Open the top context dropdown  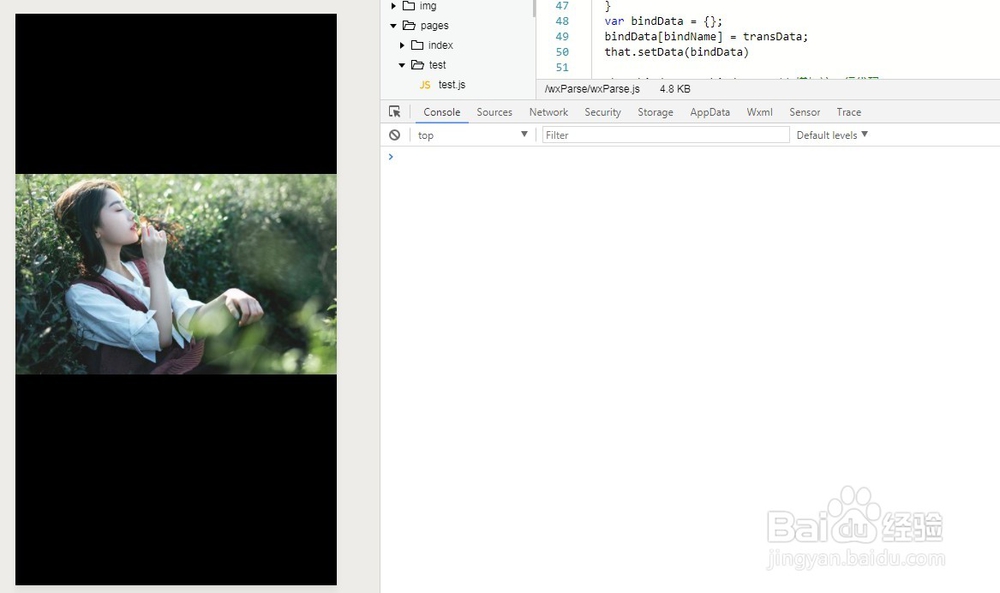coord(473,135)
